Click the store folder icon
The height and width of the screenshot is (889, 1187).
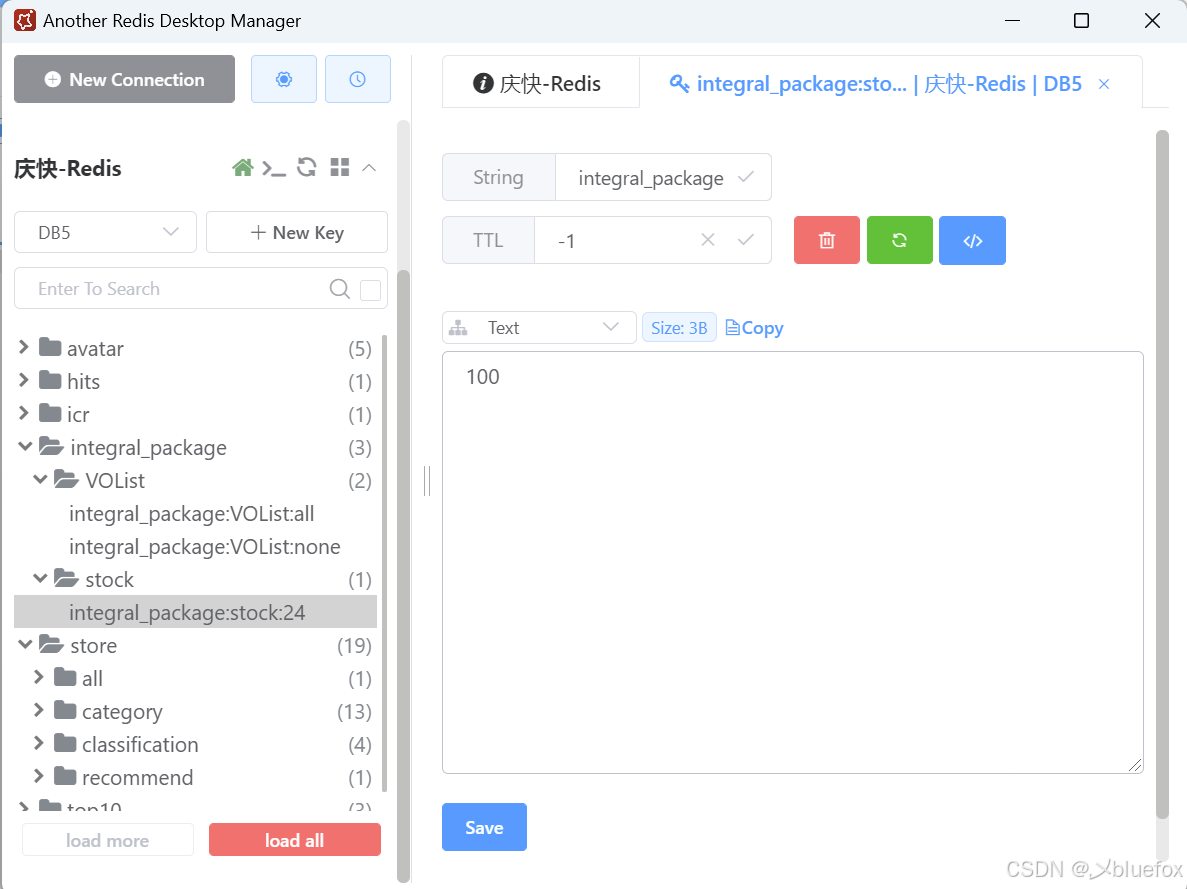coord(51,644)
